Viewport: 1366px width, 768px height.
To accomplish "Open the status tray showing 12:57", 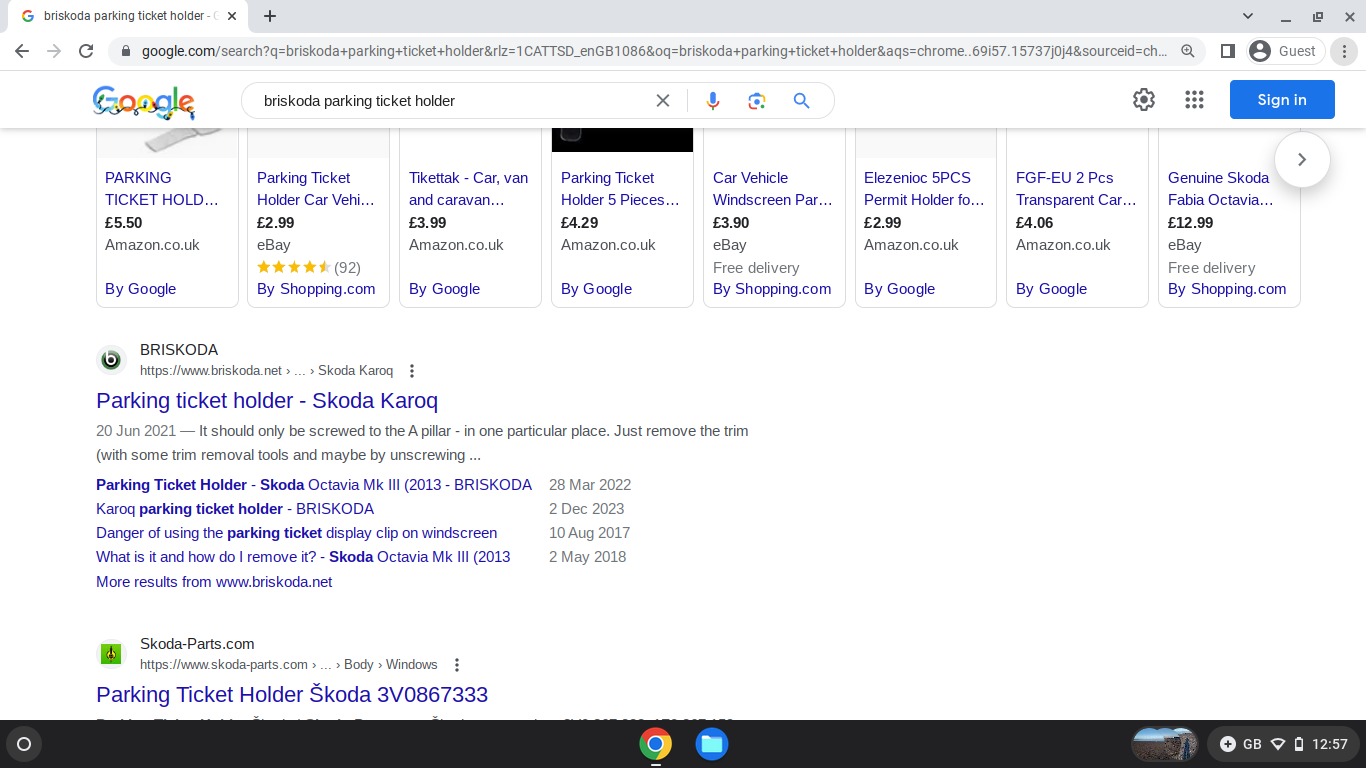I will point(1283,744).
